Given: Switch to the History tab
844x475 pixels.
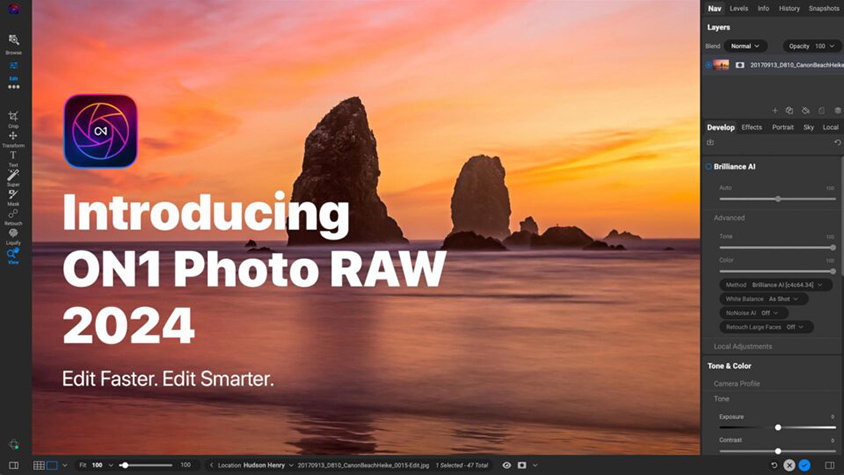Looking at the screenshot, I should tap(789, 8).
